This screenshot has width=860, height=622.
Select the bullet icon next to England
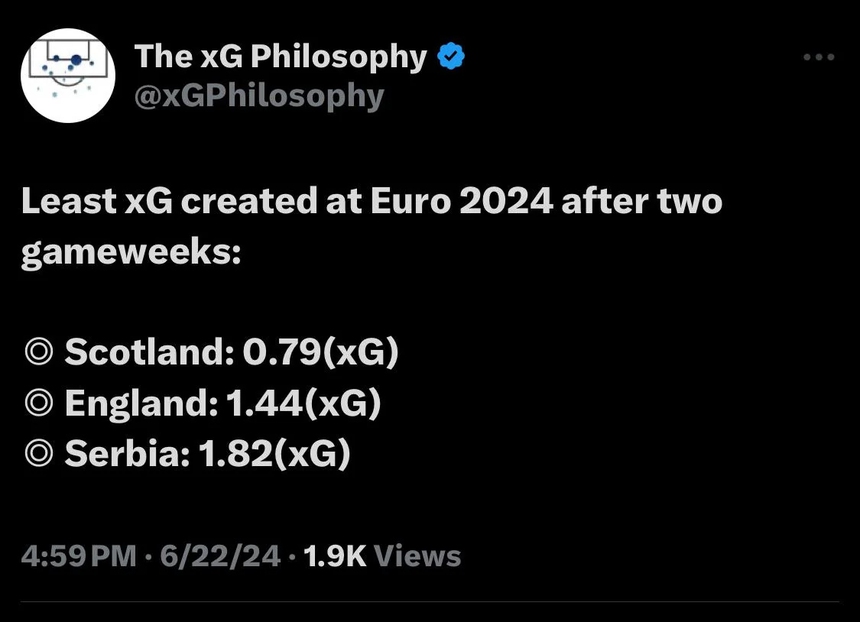36,403
